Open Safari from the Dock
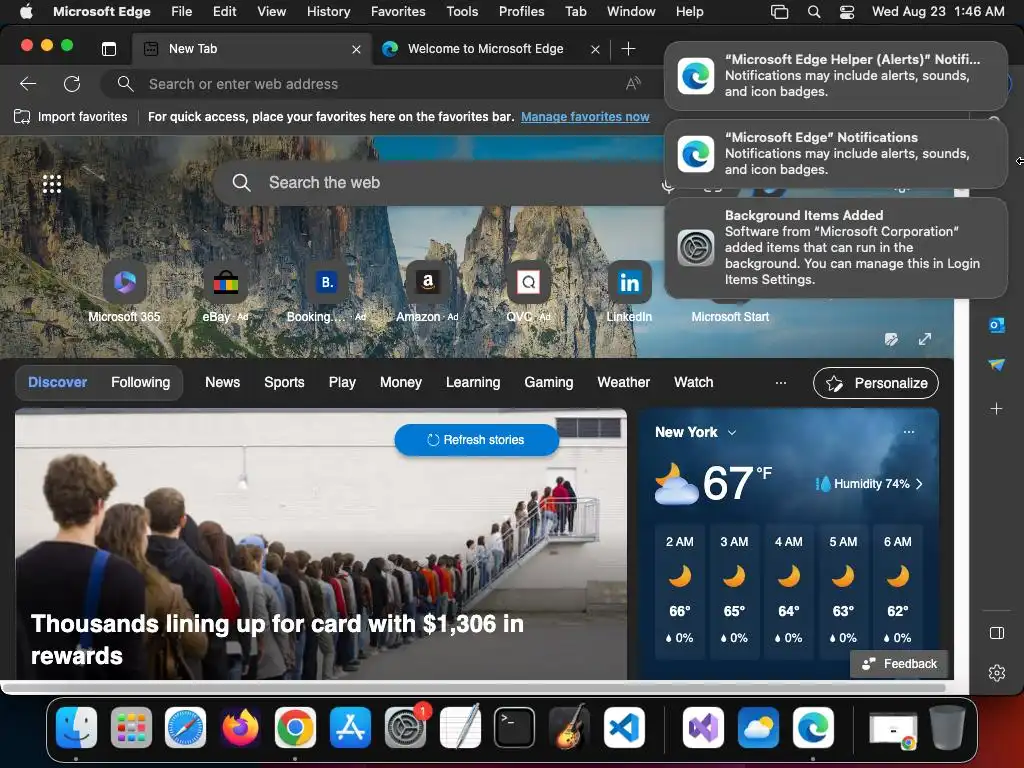Screen dimensions: 1024x768 pos(185,727)
